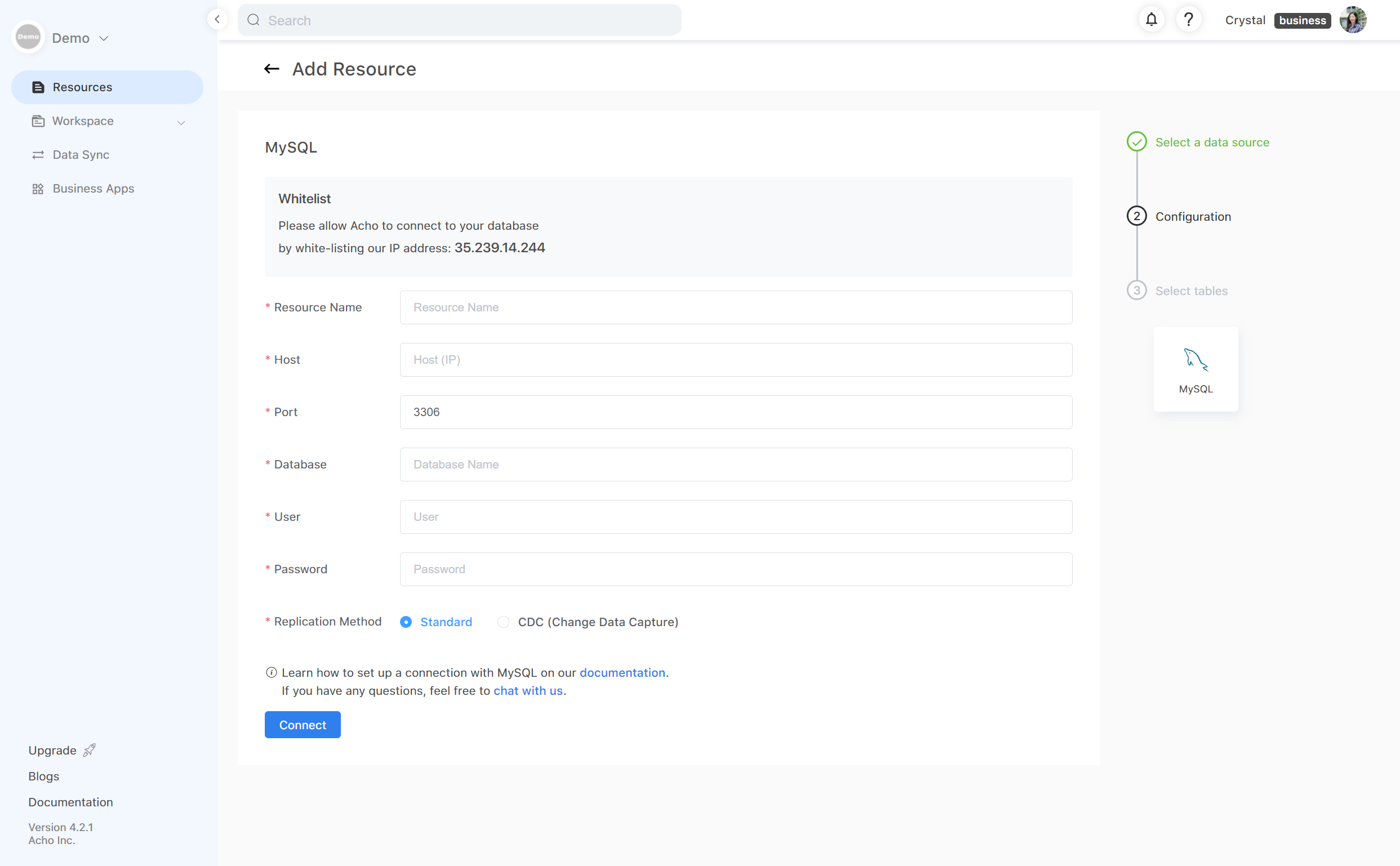Select the Standard replication method

pos(406,622)
